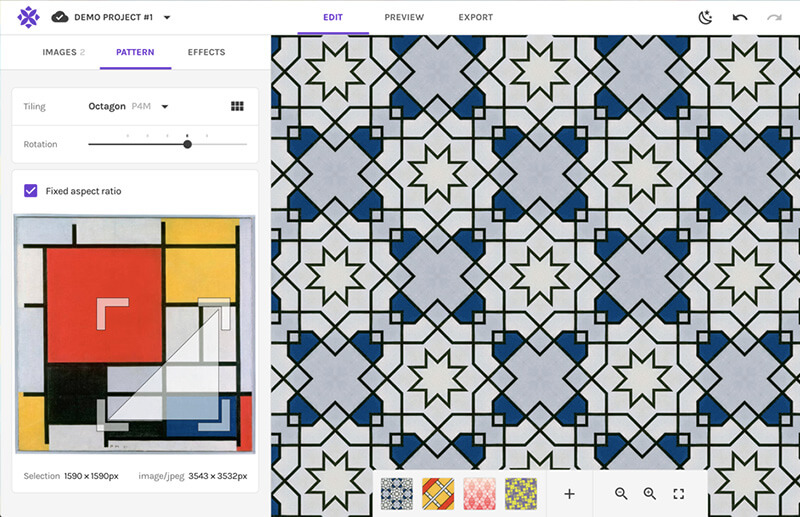
Task: Switch to the Preview tab
Action: tap(404, 17)
